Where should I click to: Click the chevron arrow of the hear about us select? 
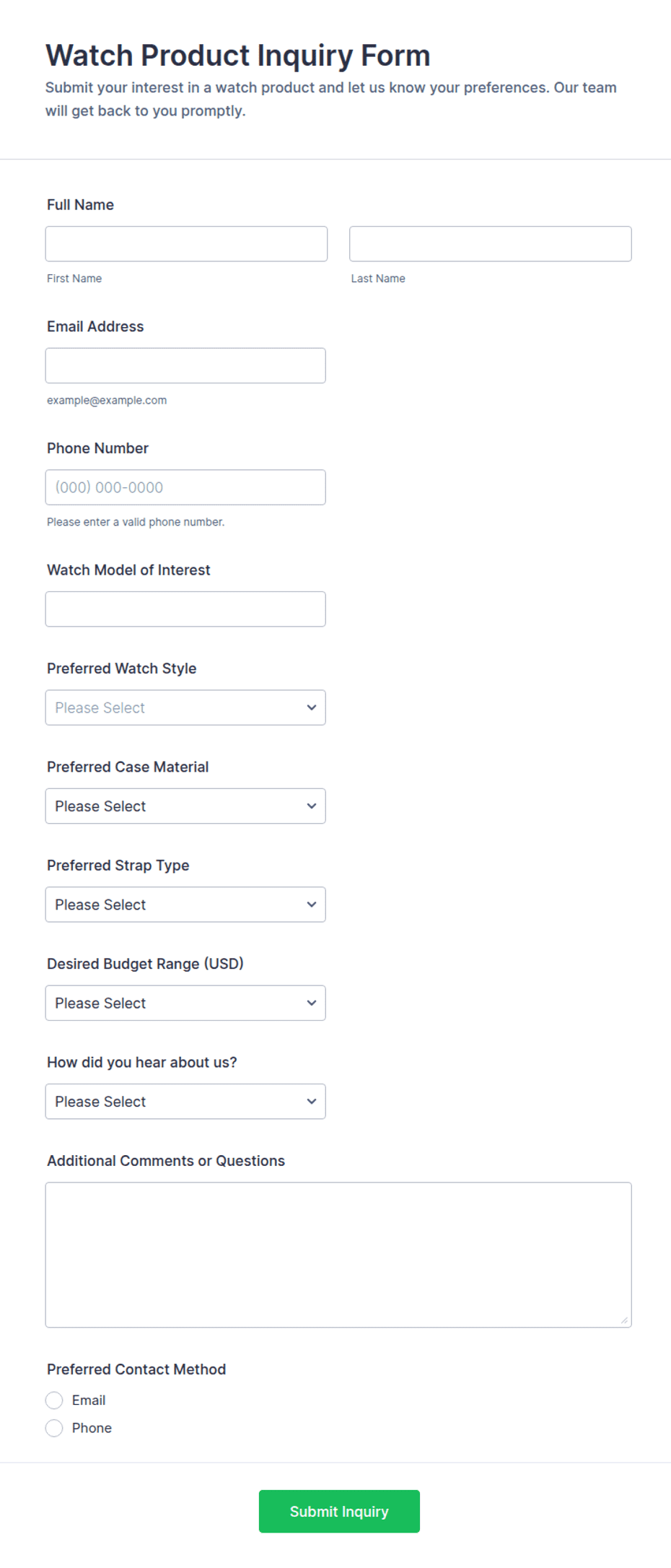click(312, 1102)
